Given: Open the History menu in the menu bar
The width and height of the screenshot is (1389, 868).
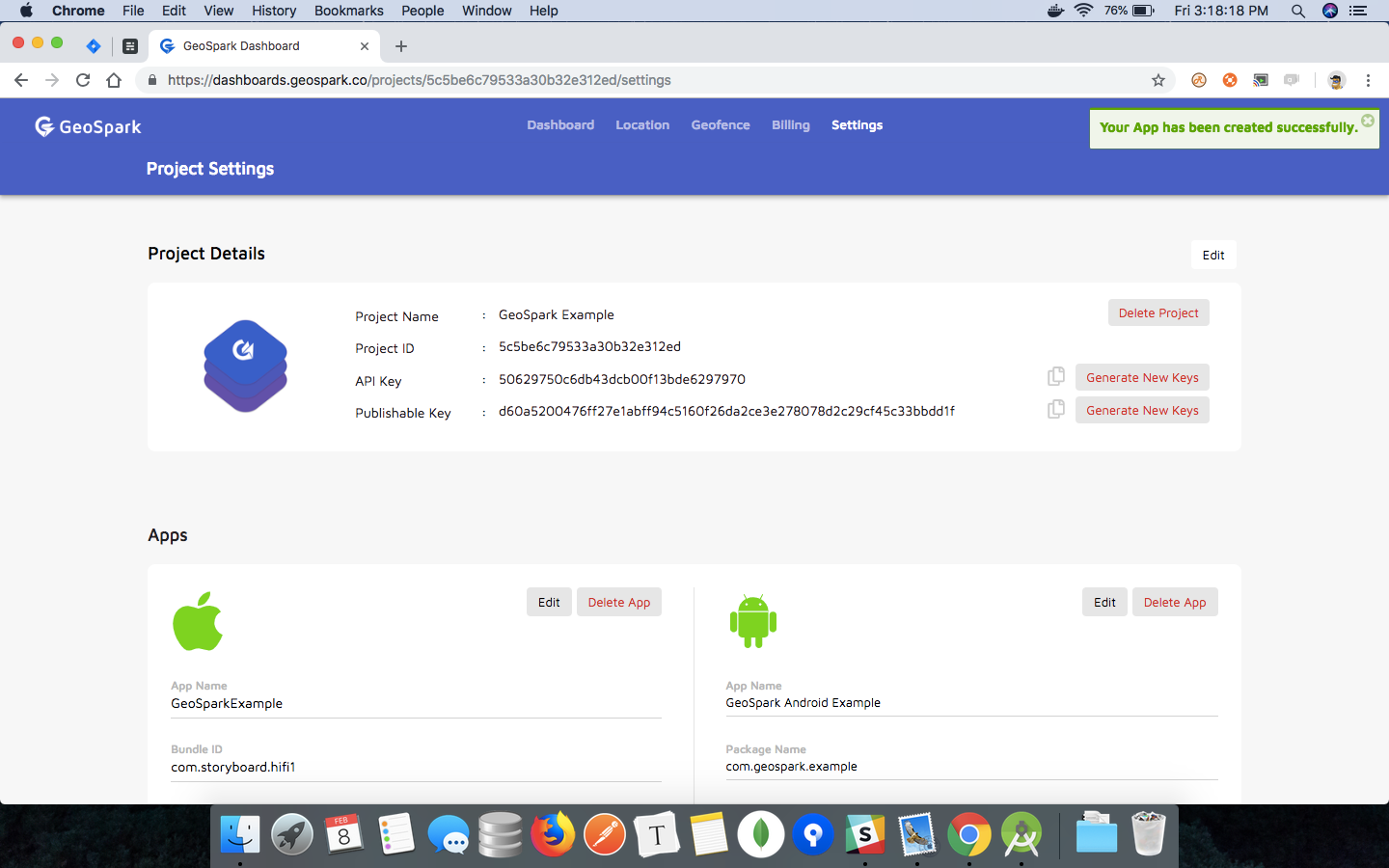Looking at the screenshot, I should pos(274,11).
